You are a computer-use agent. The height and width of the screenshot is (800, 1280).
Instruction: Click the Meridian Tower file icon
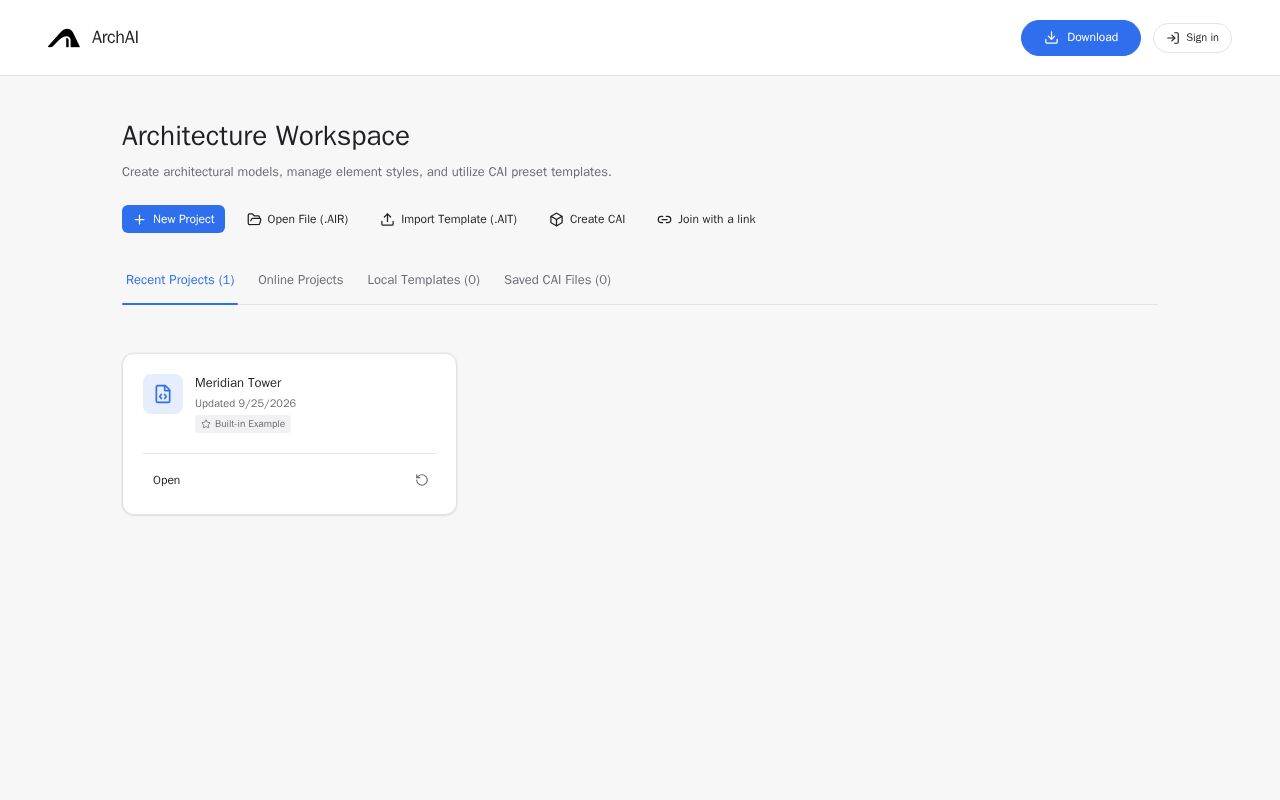coord(163,394)
